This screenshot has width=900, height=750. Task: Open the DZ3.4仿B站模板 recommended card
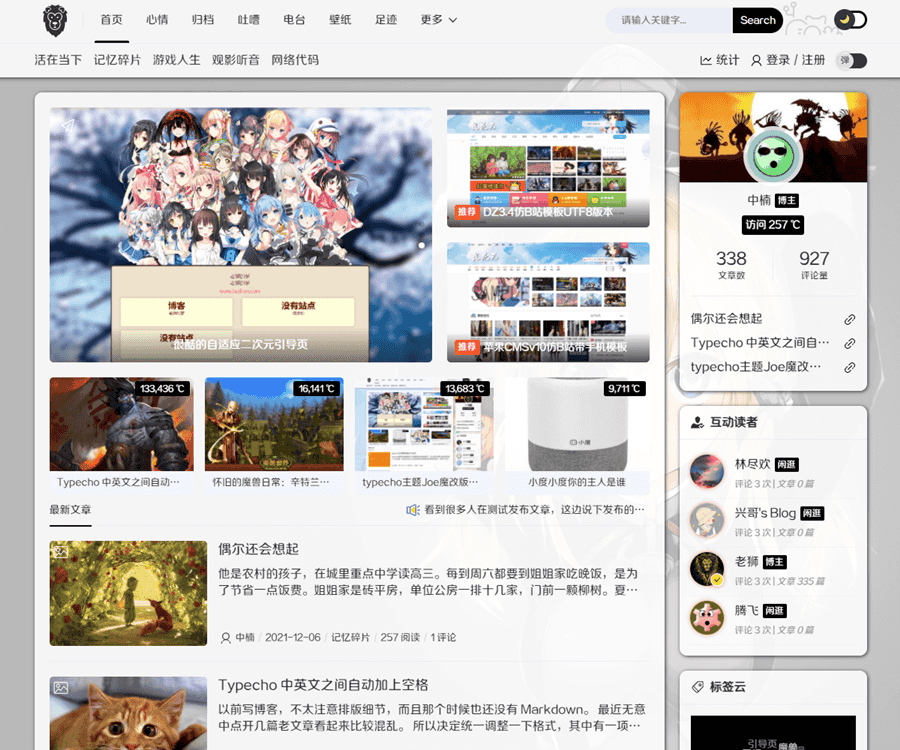click(x=548, y=168)
